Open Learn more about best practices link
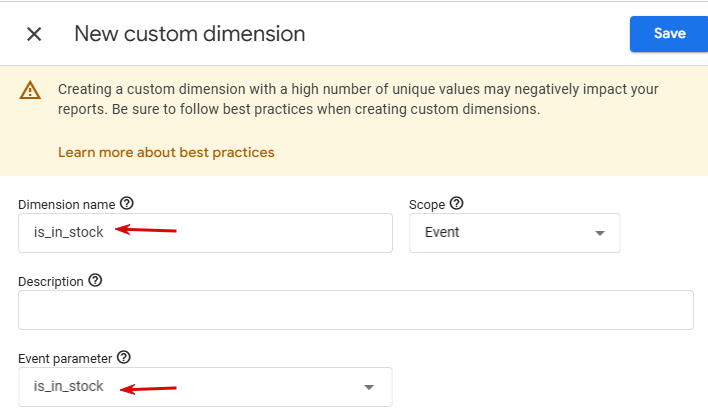The image size is (708, 417). coord(166,152)
